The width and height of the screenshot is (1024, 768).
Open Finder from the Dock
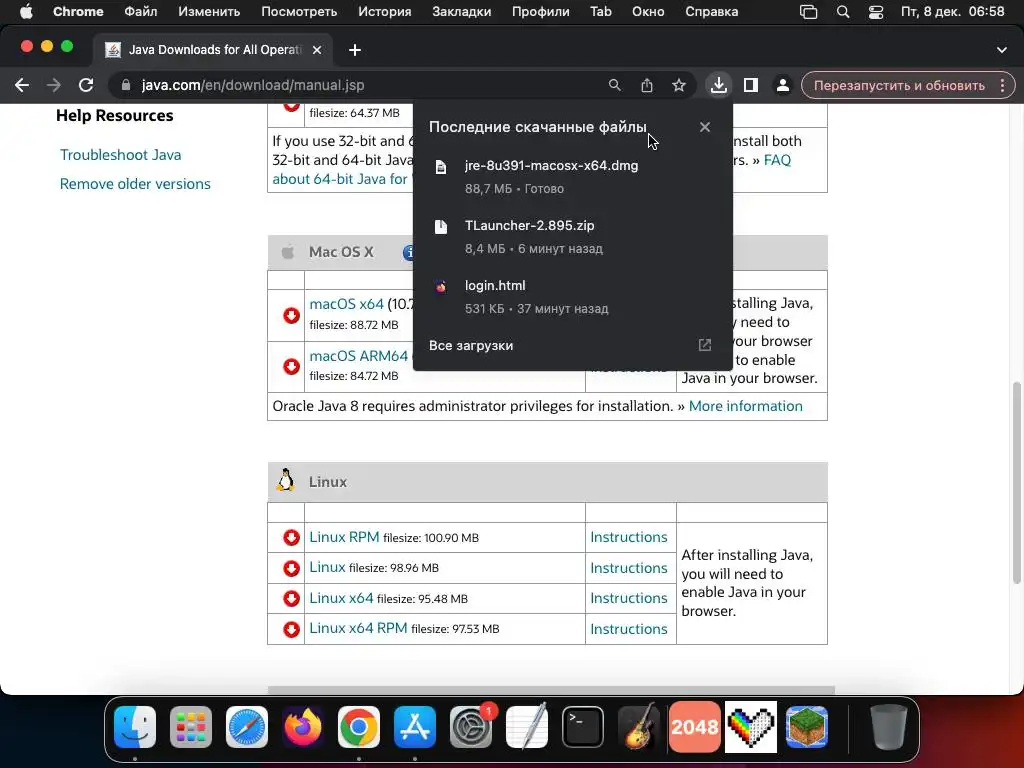pyautogui.click(x=135, y=727)
